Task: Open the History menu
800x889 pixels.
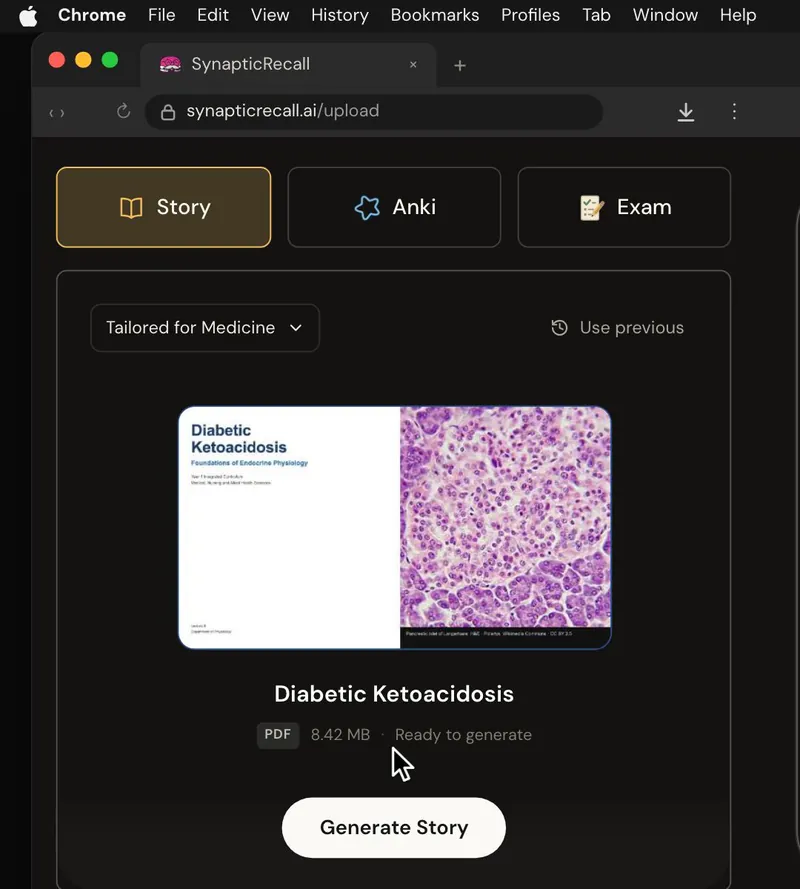Action: click(x=340, y=15)
